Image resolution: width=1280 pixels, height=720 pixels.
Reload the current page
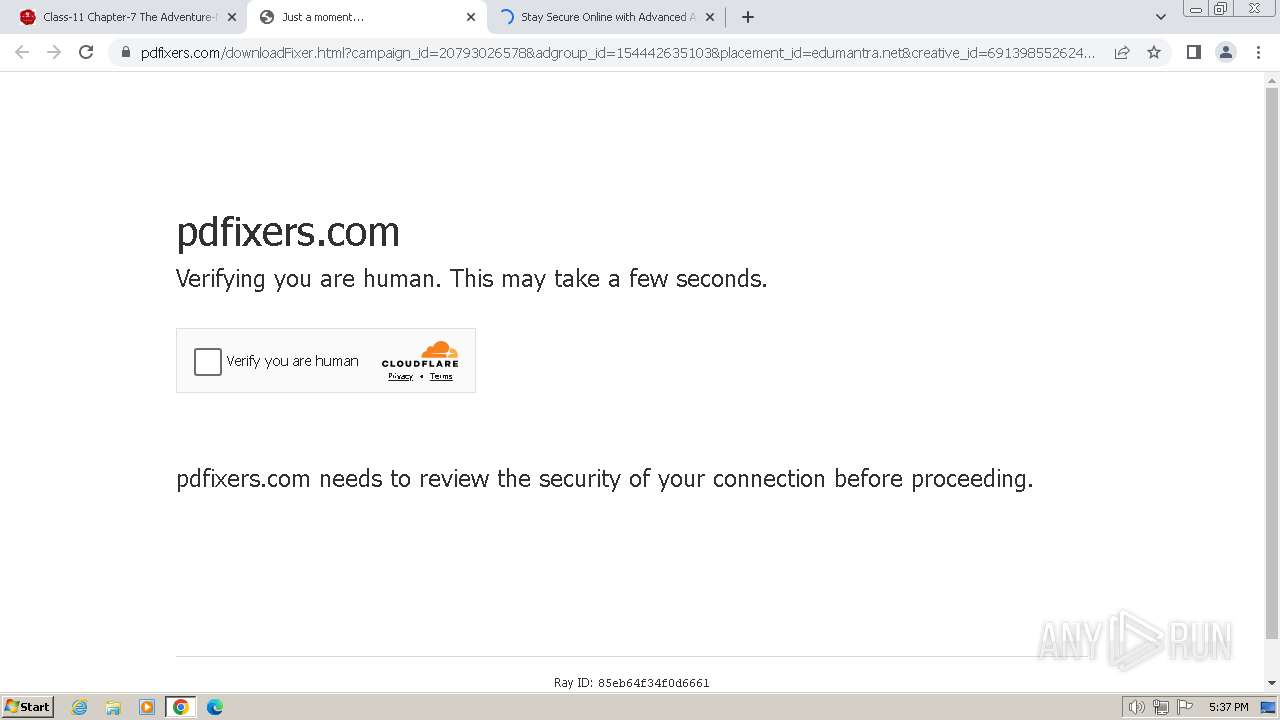click(x=86, y=52)
